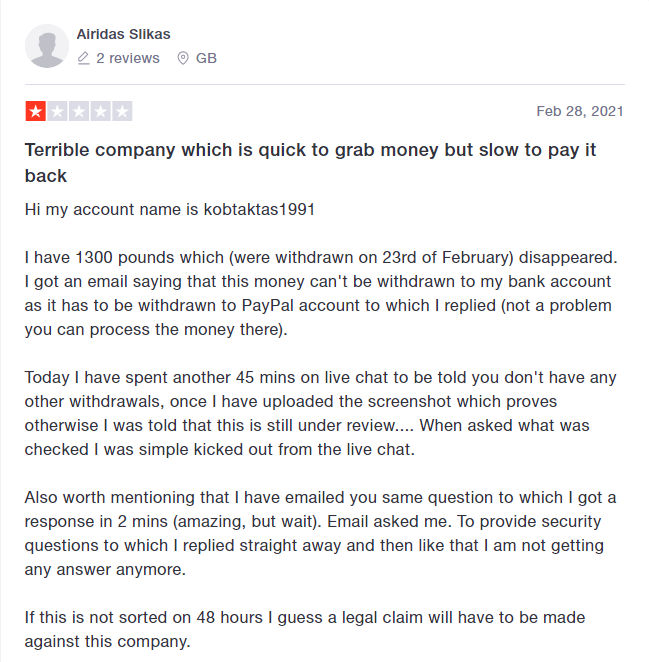Click the third gray rating star
This screenshot has width=649, height=662.
(x=79, y=111)
